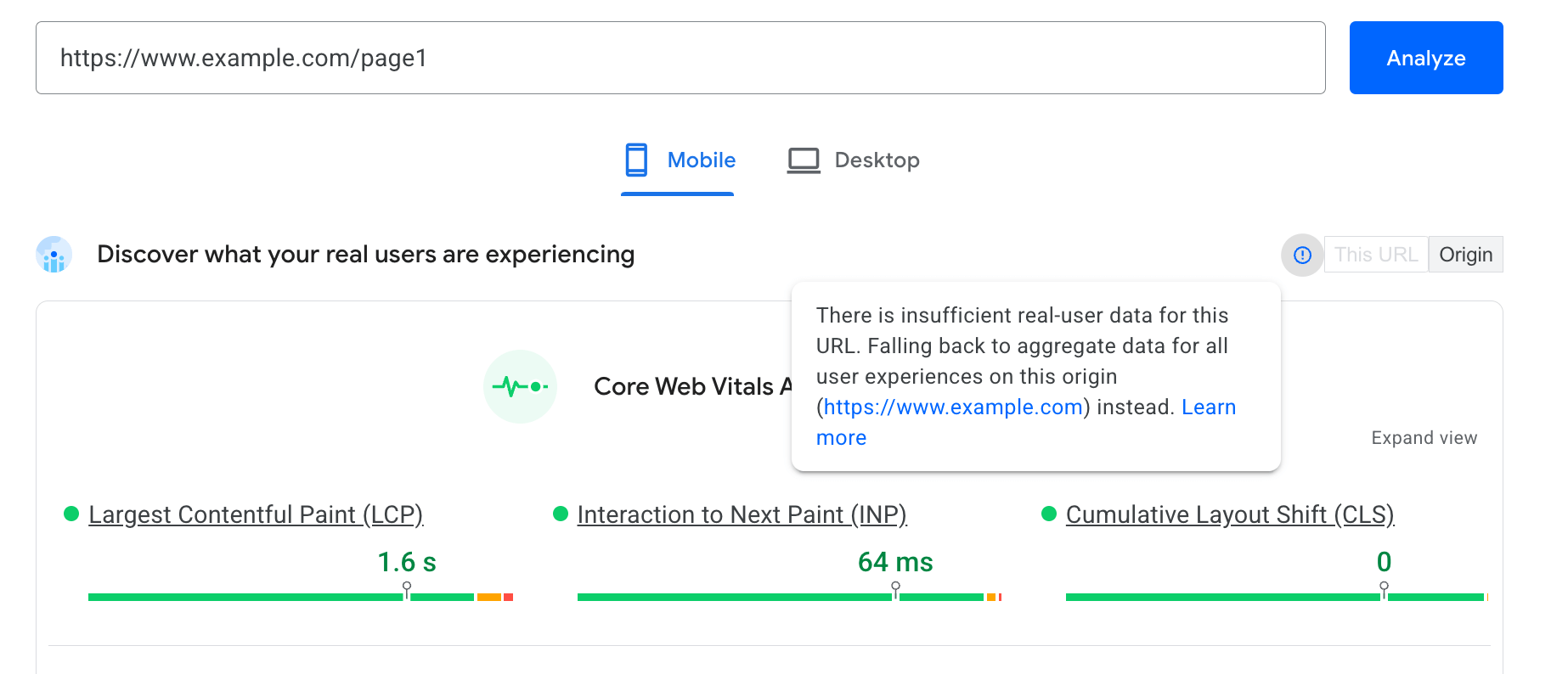Click into the page URL input field
Image resolution: width=1568 pixels, height=674 pixels.
680,58
